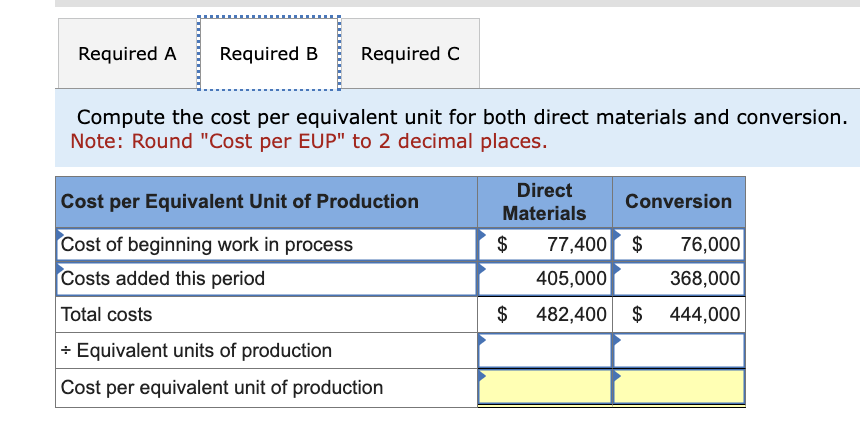This screenshot has height=422, width=860.
Task: Select 'Cost of beginning work in process' label cell
Action: (267, 245)
